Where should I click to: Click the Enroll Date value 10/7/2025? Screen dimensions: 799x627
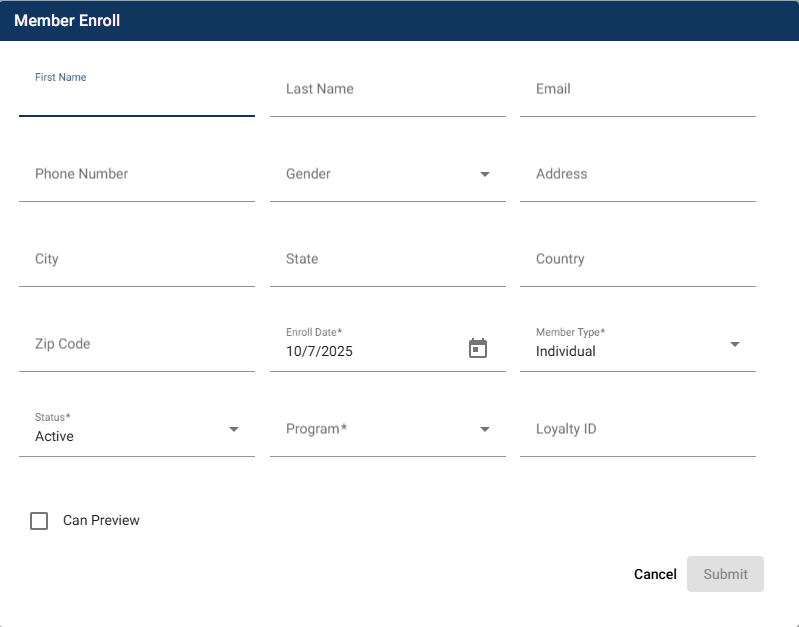[320, 352]
